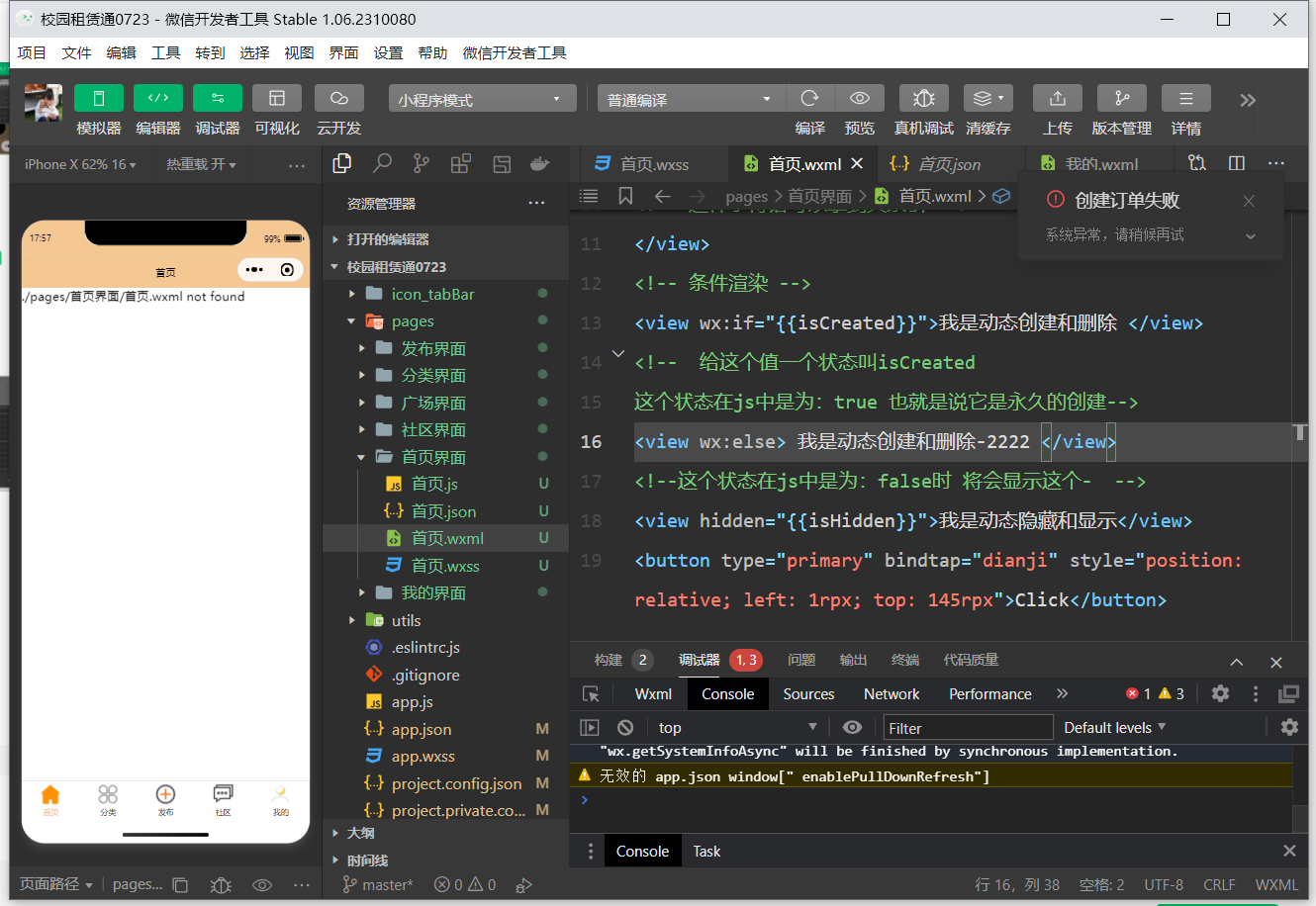Click the compile (编译) refresh icon

[x=810, y=98]
